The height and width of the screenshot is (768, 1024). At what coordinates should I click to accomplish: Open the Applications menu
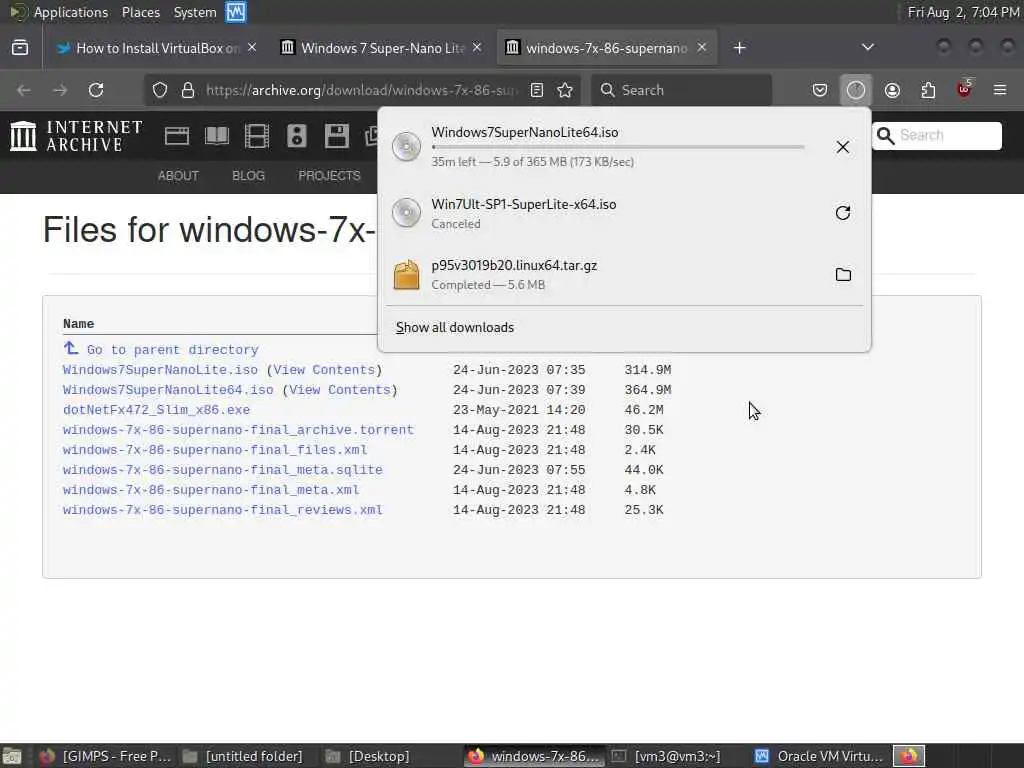(60, 12)
